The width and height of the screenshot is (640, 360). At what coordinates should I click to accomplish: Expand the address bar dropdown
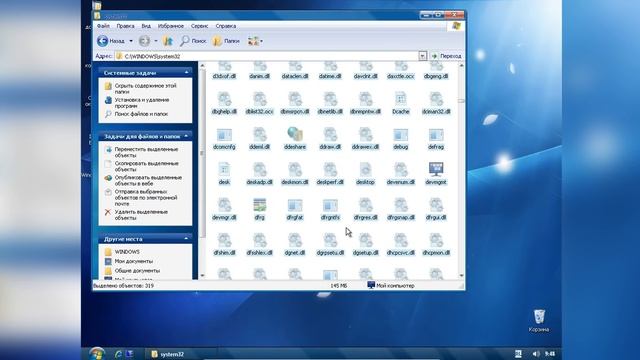point(422,56)
